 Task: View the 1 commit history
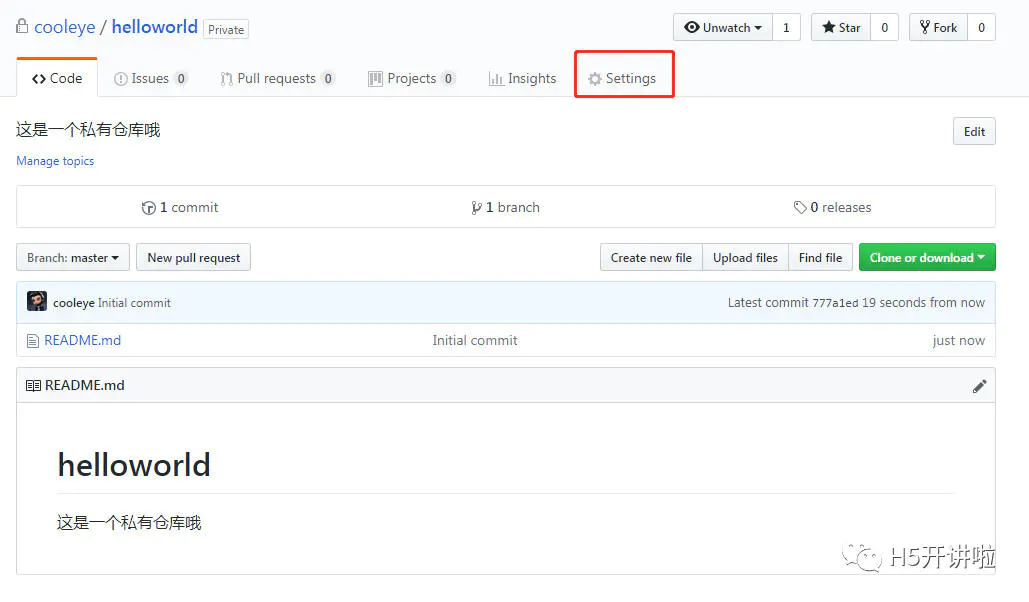point(180,207)
